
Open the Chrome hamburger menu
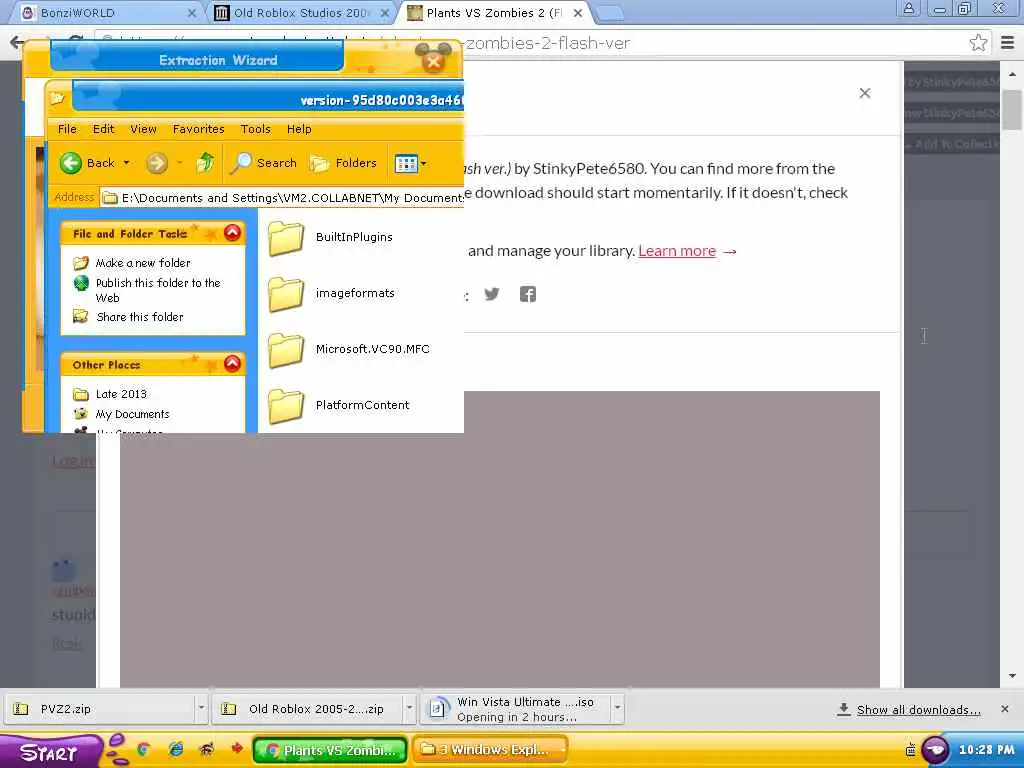click(x=1008, y=43)
